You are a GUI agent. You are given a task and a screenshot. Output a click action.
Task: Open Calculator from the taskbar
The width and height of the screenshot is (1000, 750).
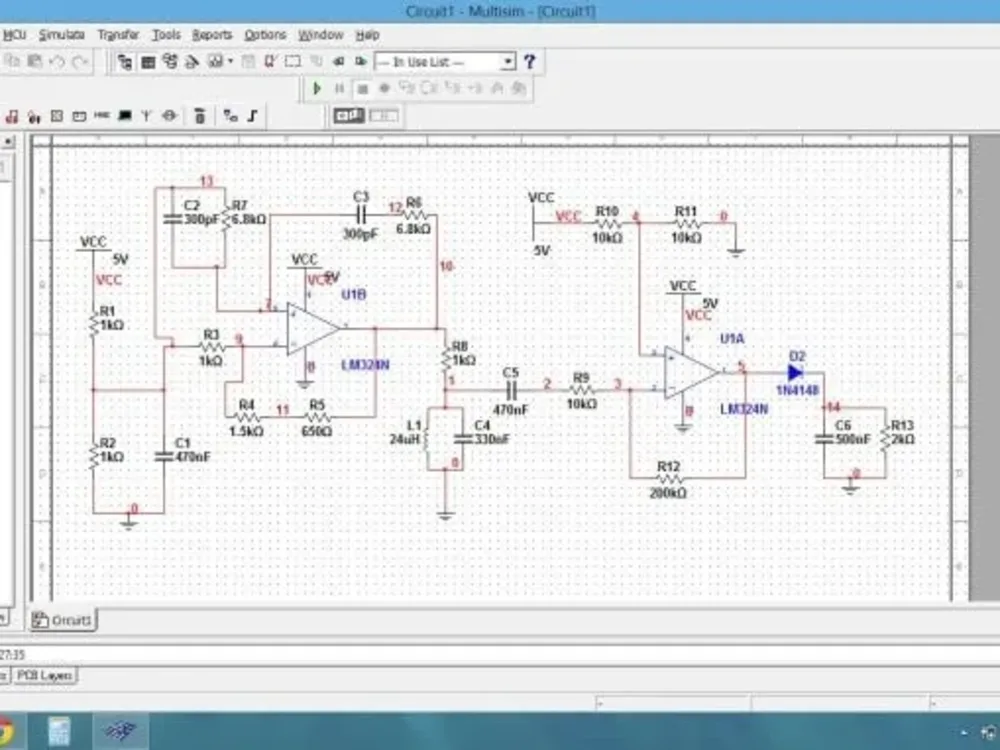(x=59, y=731)
